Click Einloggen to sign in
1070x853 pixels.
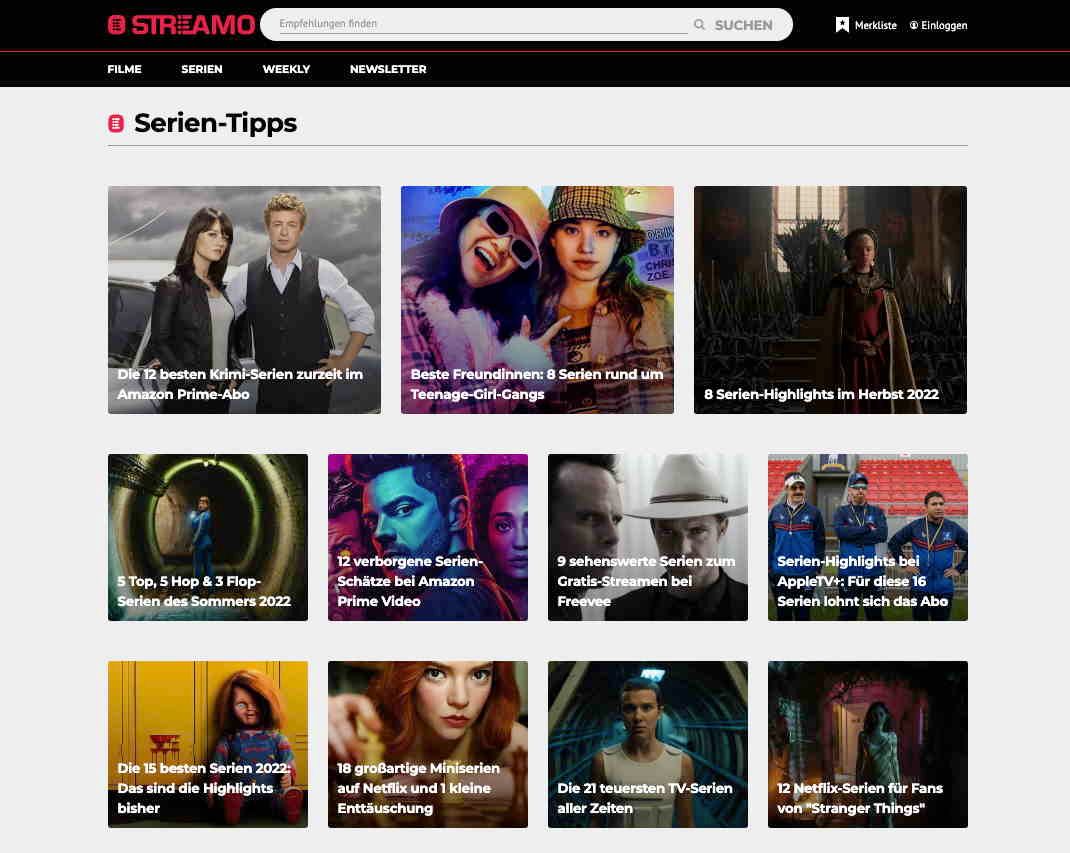944,25
